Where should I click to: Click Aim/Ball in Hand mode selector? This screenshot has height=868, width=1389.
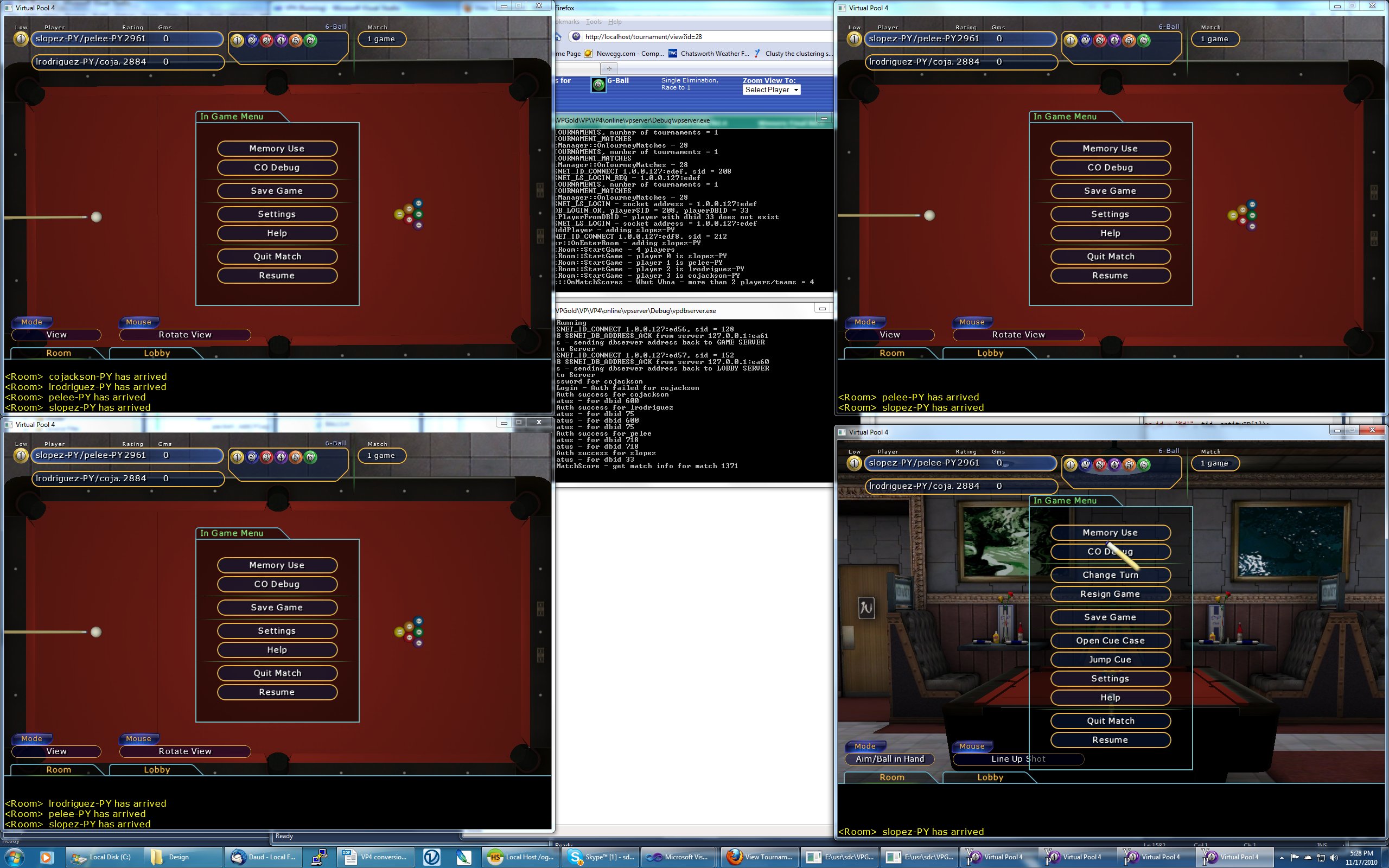(x=890, y=759)
